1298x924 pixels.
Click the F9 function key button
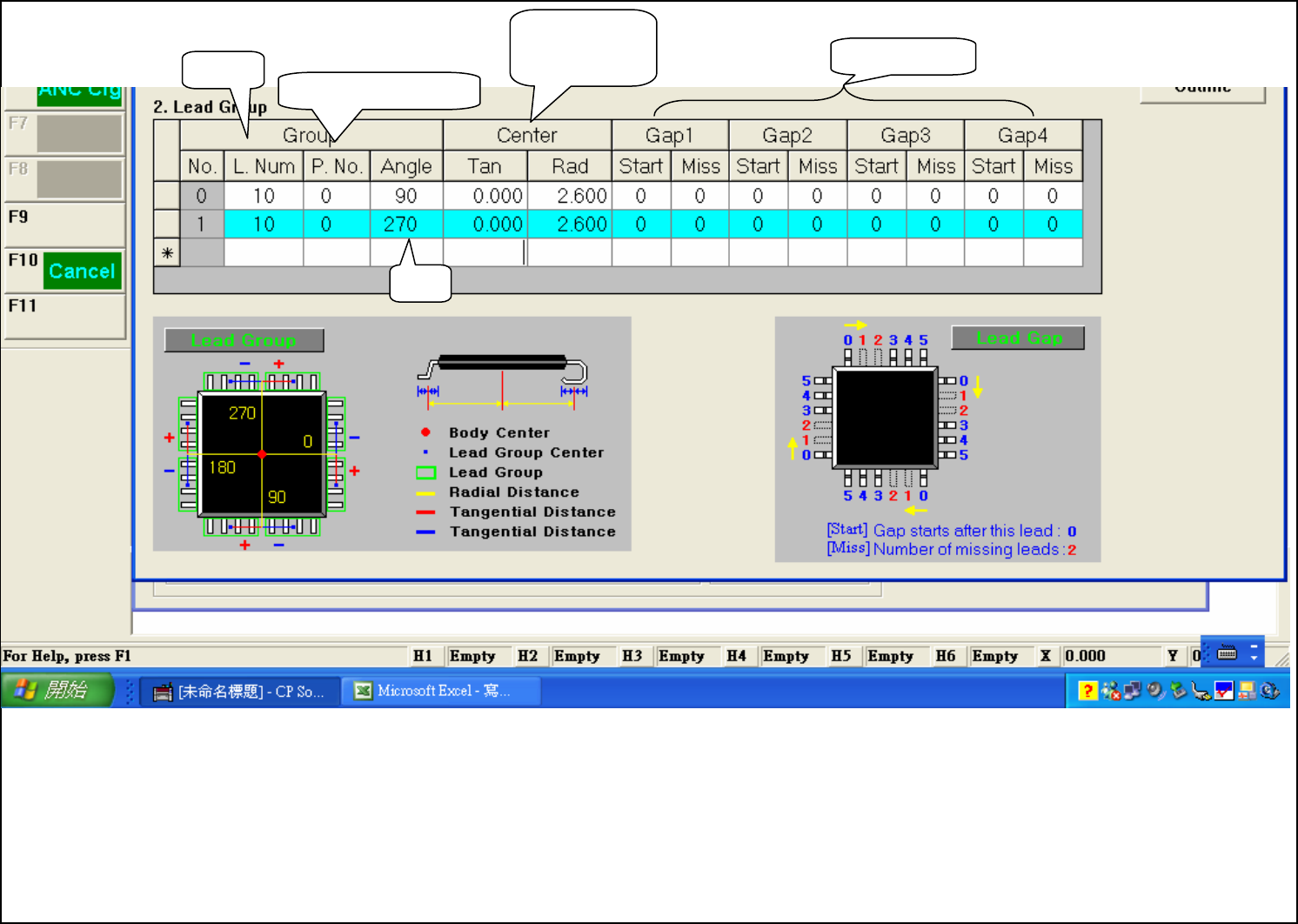[65, 225]
